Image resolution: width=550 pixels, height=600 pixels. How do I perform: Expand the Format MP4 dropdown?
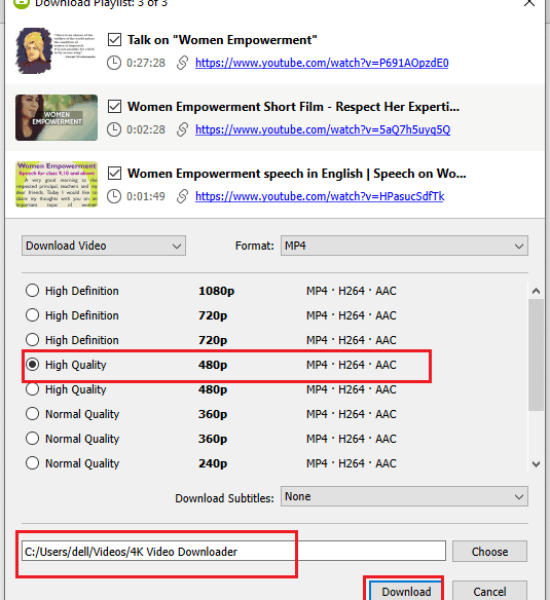coord(404,246)
